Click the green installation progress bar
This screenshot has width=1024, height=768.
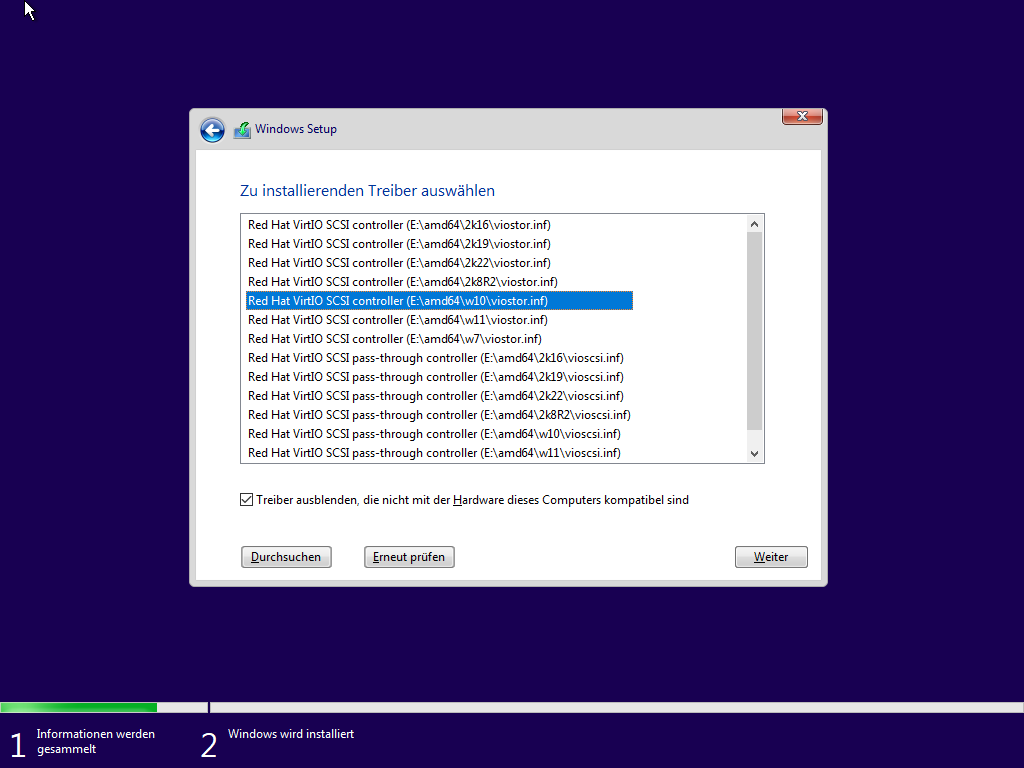click(80, 707)
